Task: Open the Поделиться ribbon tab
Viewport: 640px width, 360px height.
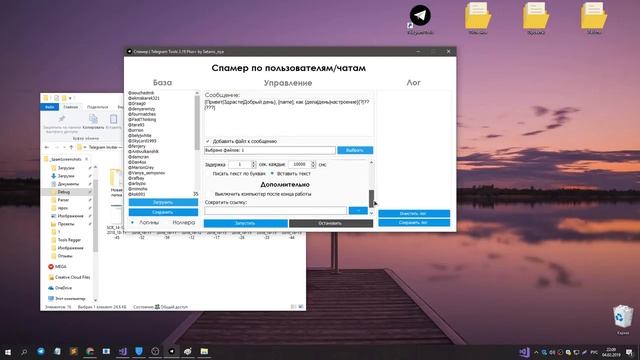Action: 97,107
